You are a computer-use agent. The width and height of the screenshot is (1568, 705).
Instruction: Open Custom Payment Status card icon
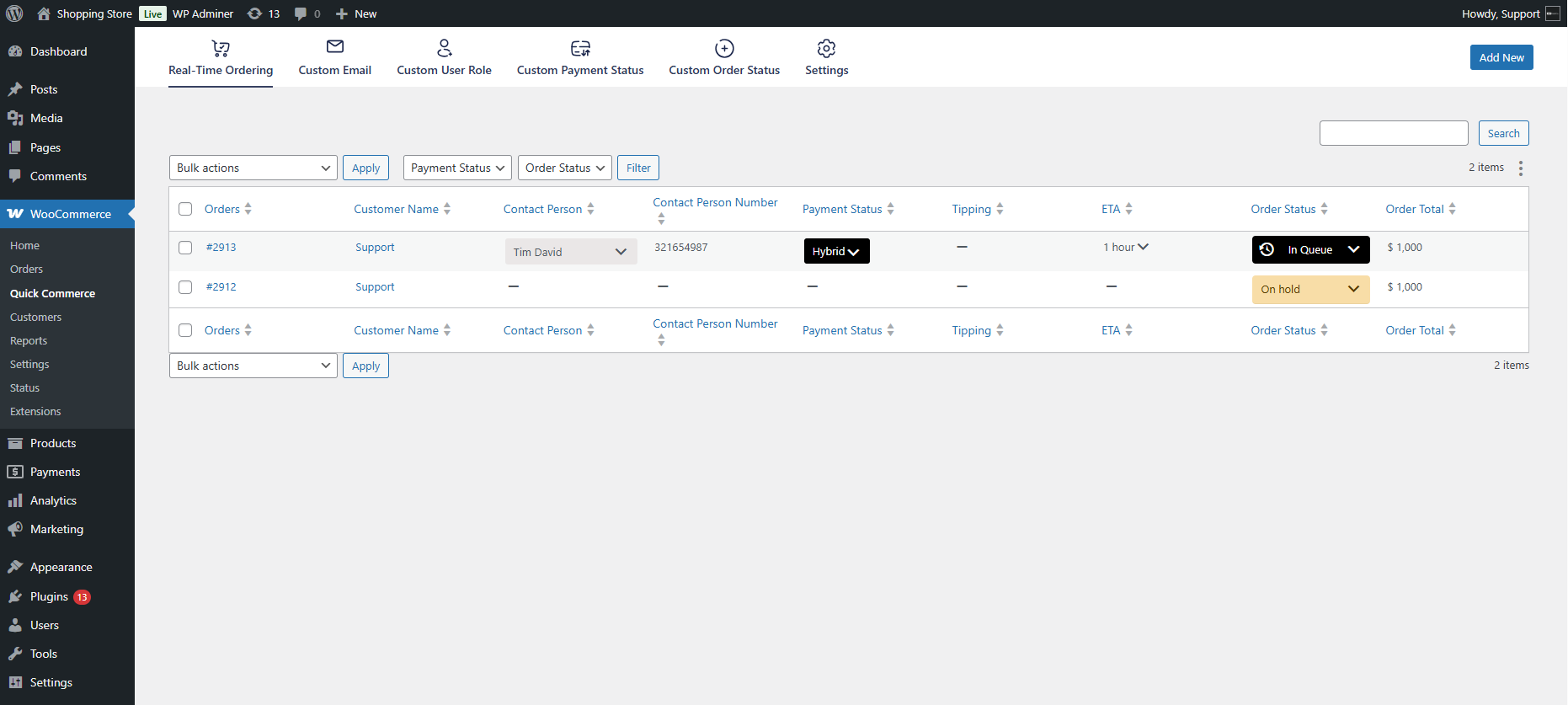[580, 48]
